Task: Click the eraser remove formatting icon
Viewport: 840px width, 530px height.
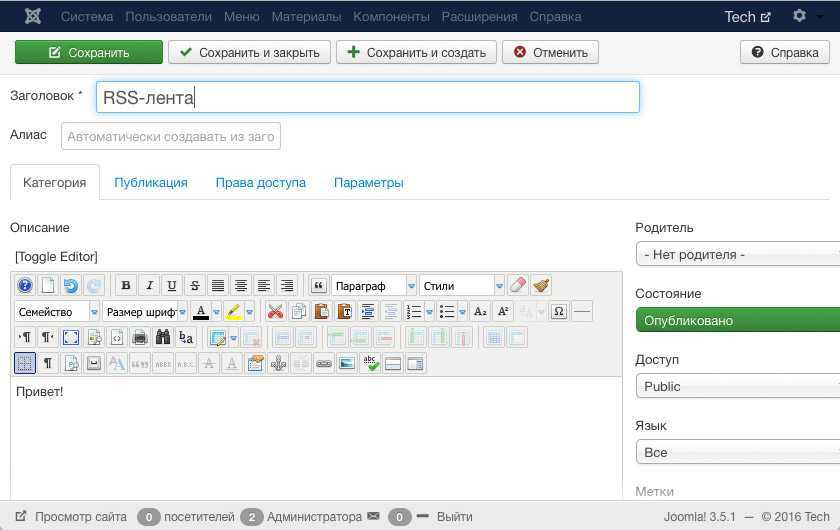Action: [518, 286]
